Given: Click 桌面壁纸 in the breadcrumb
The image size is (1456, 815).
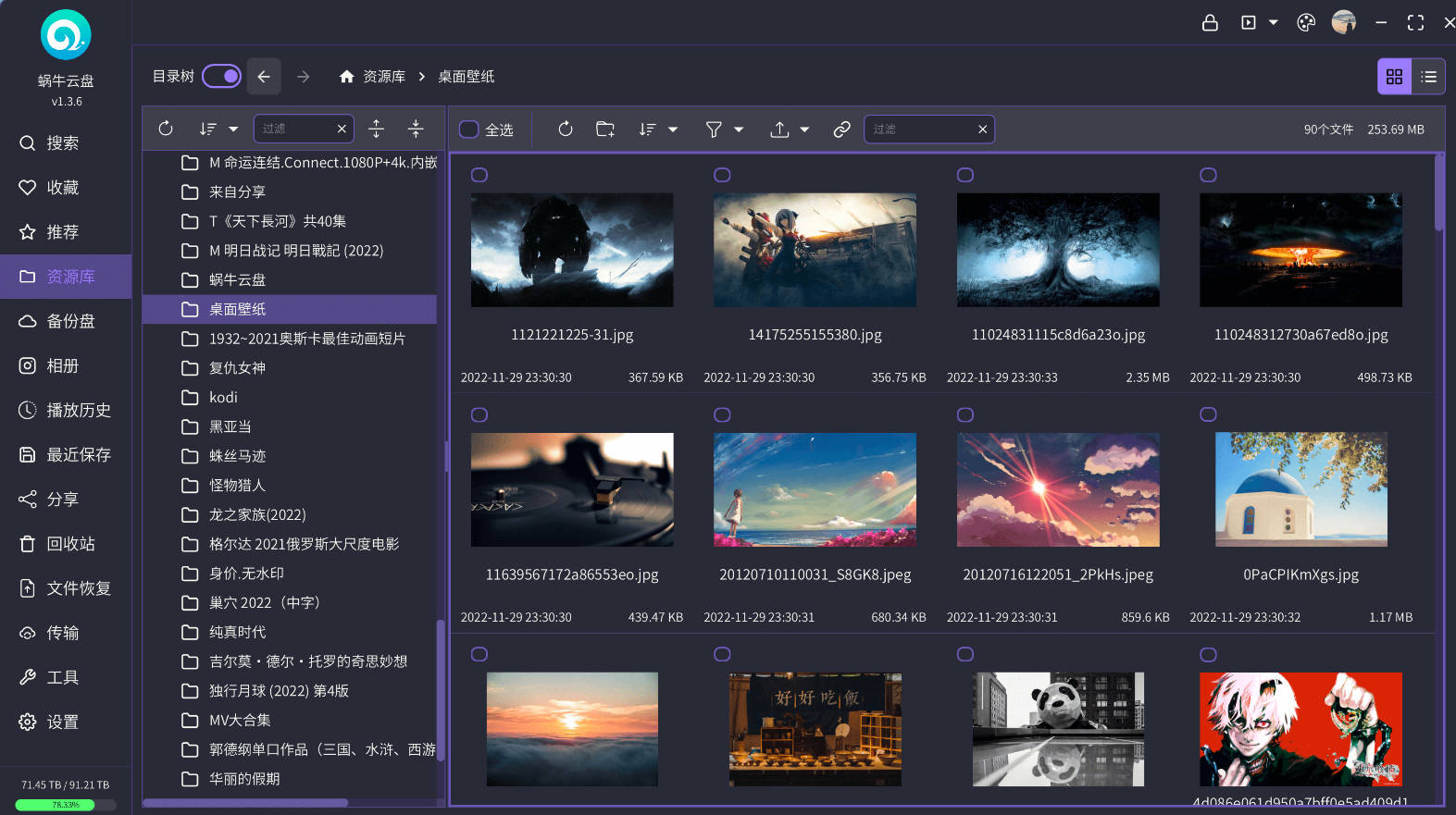Looking at the screenshot, I should 467,77.
